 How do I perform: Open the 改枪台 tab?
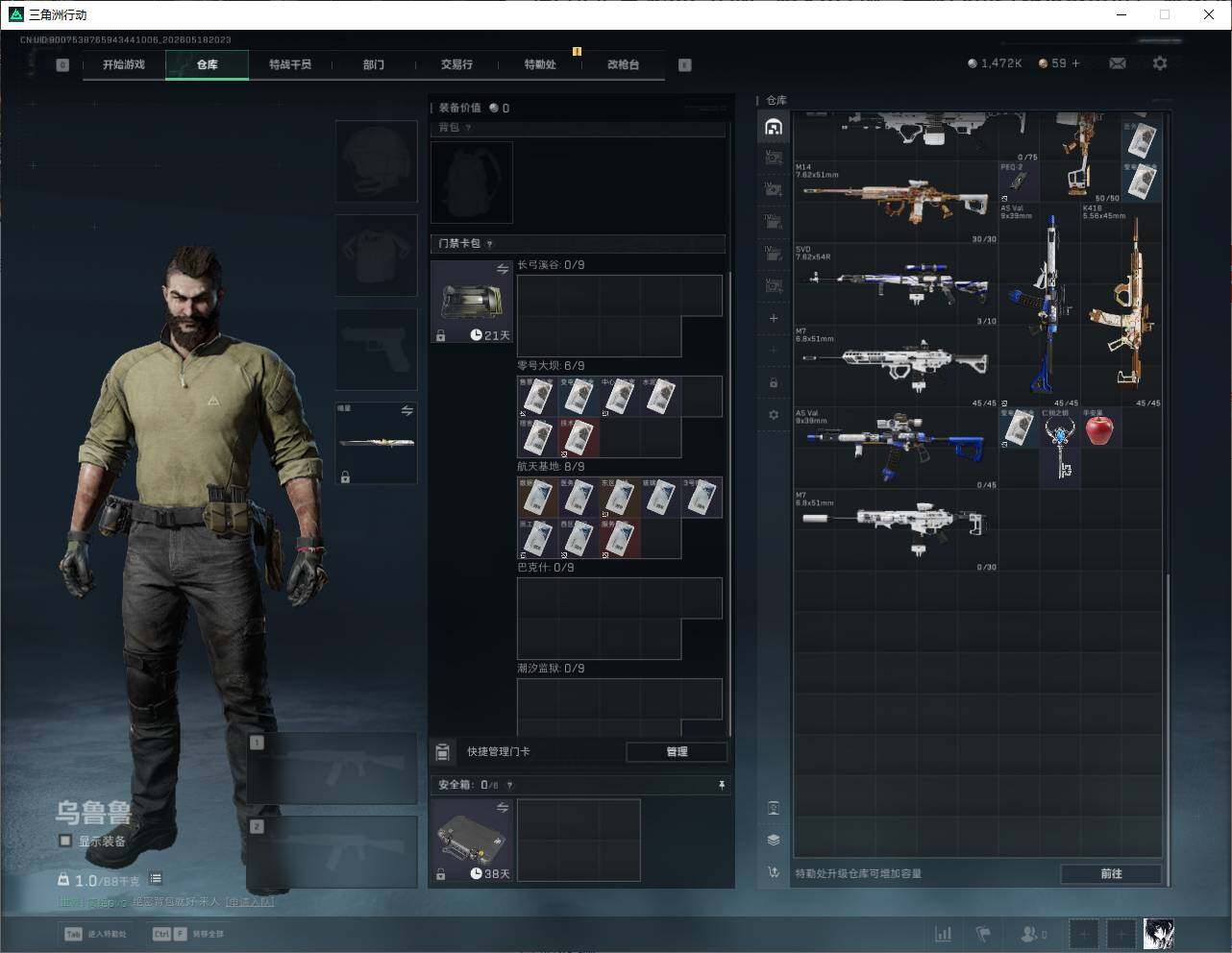point(623,64)
